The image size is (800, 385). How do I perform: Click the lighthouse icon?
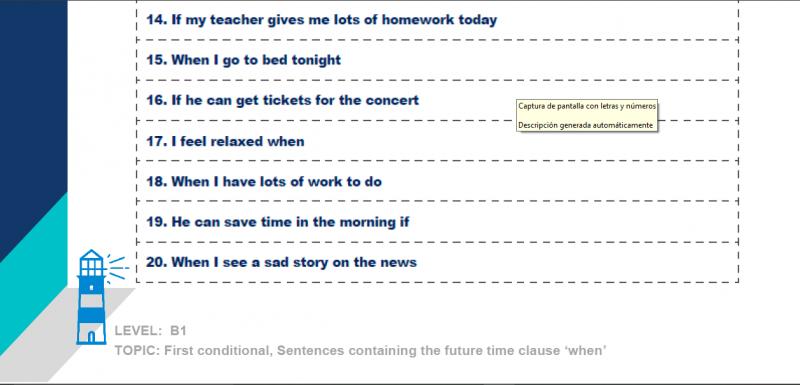tap(91, 297)
